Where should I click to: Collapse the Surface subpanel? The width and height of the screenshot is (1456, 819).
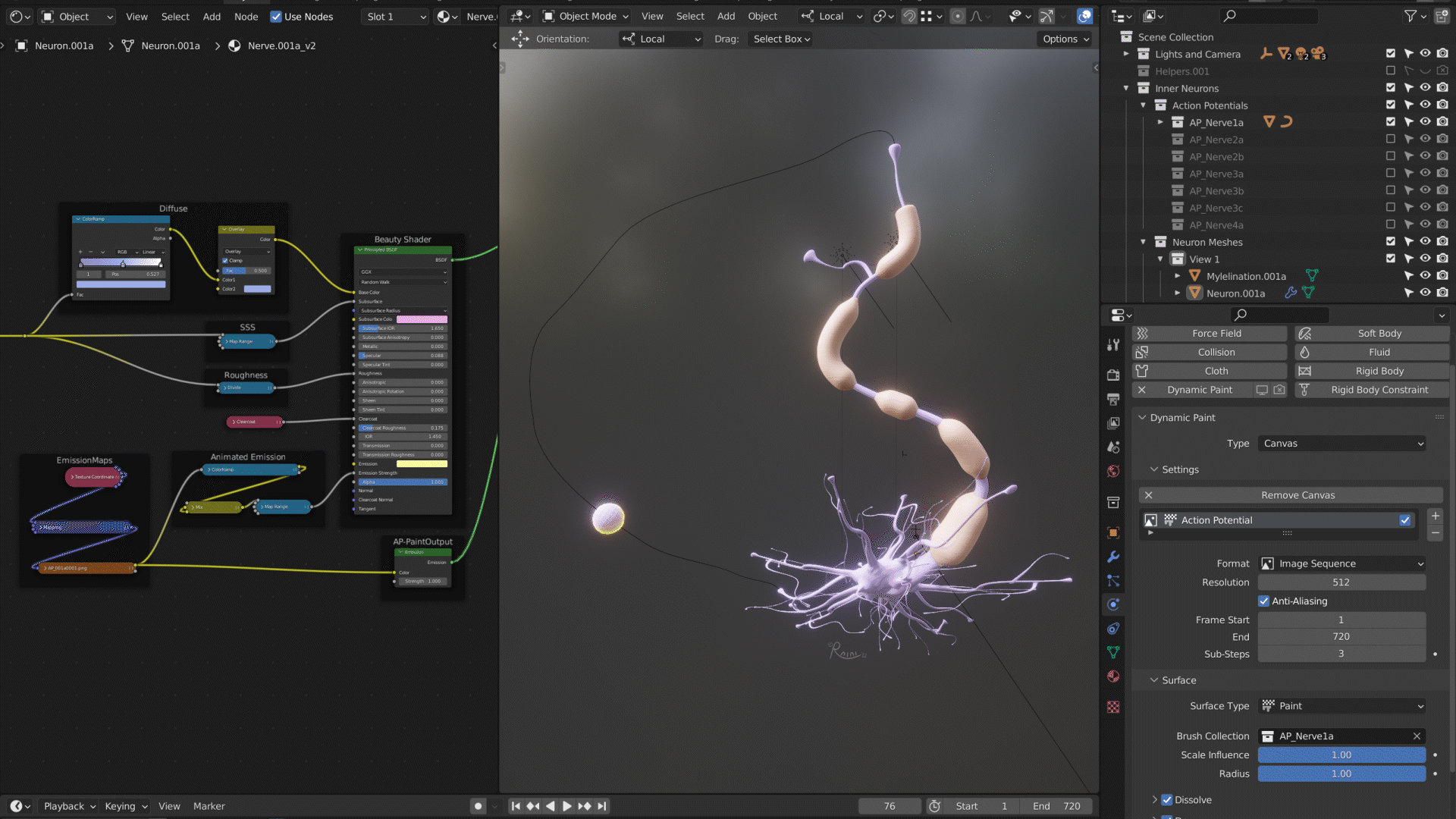[x=1154, y=680]
